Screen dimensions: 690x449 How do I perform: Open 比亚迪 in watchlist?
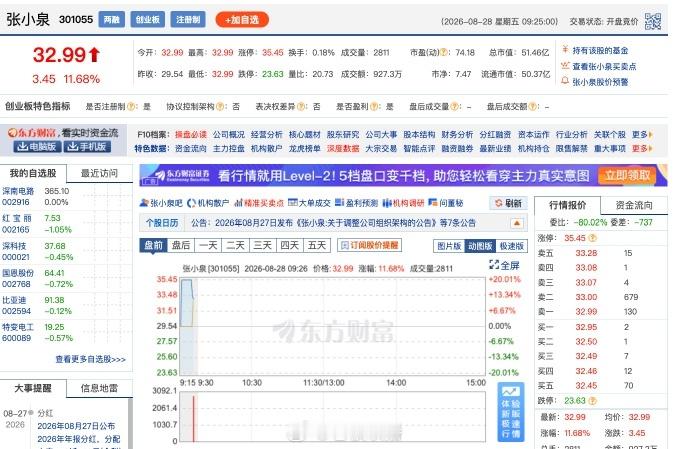click(x=14, y=300)
